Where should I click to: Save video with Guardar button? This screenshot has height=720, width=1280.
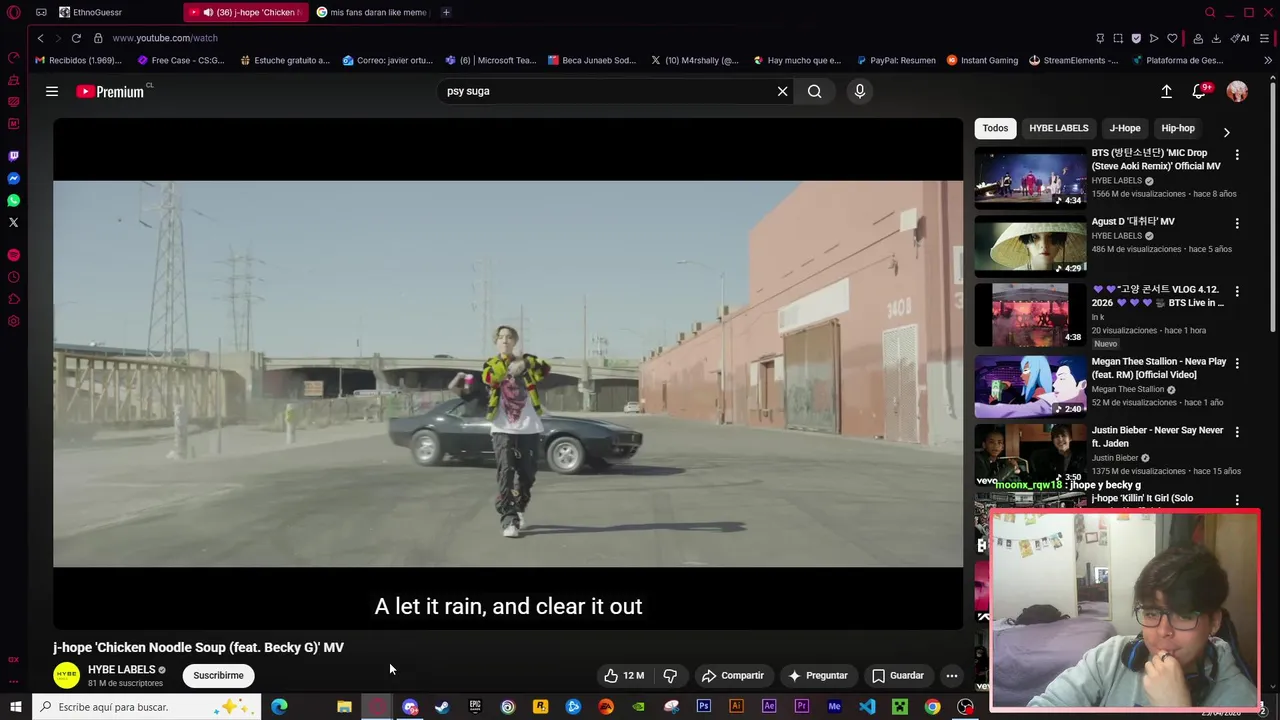tap(898, 675)
